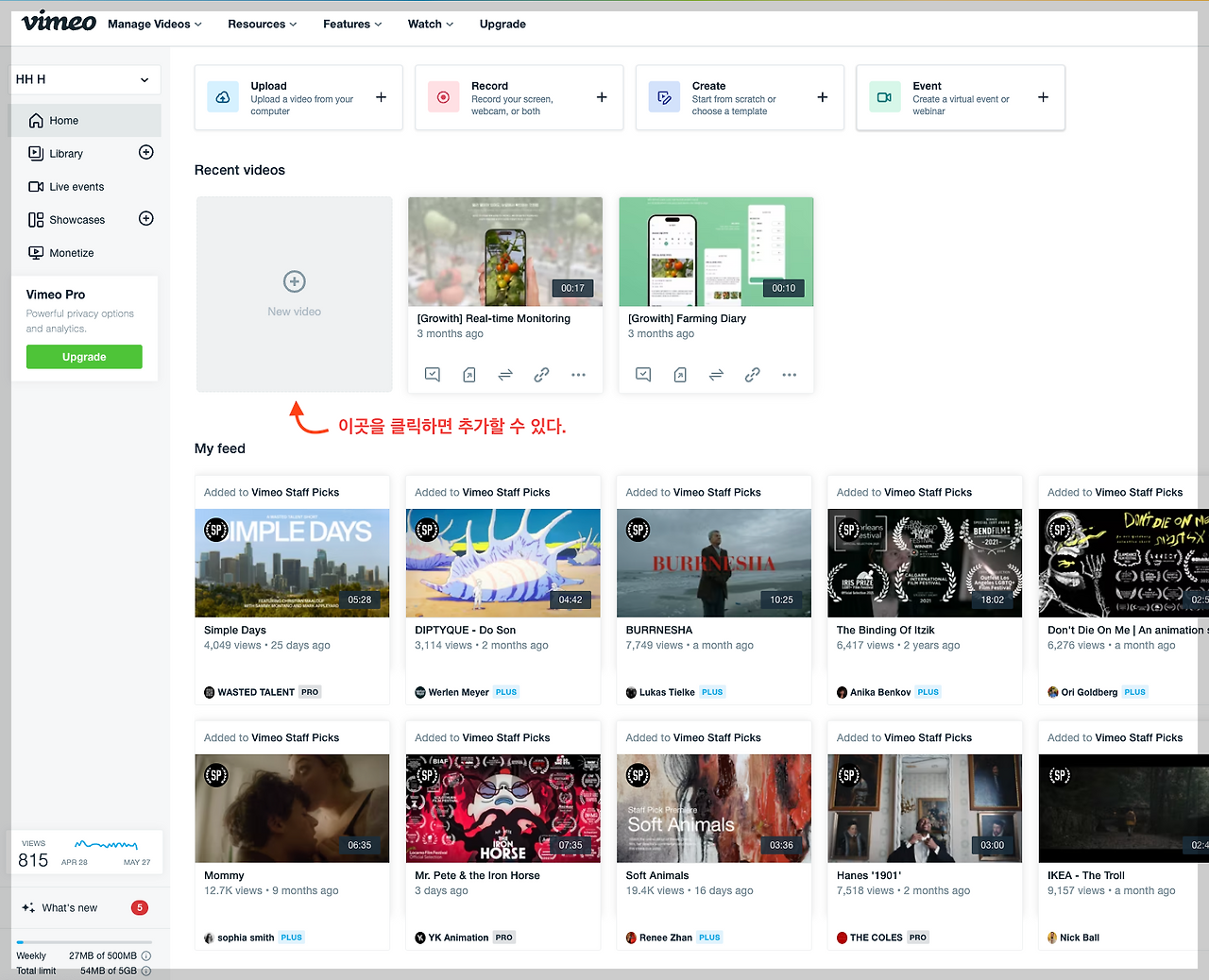This screenshot has height=980, width=1209.
Task: Click the Hanes '1901' video title
Action: click(869, 876)
